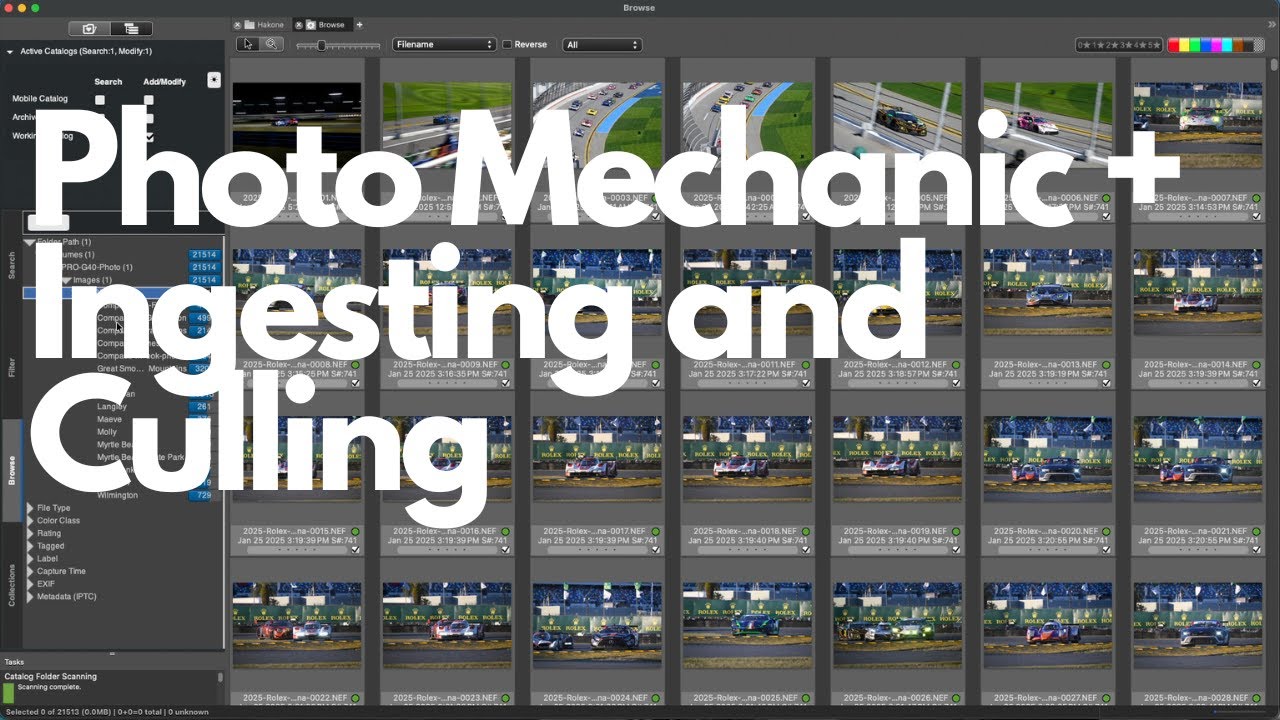
Task: Click green status dot on na-0021.NEF
Action: [x=1256, y=532]
